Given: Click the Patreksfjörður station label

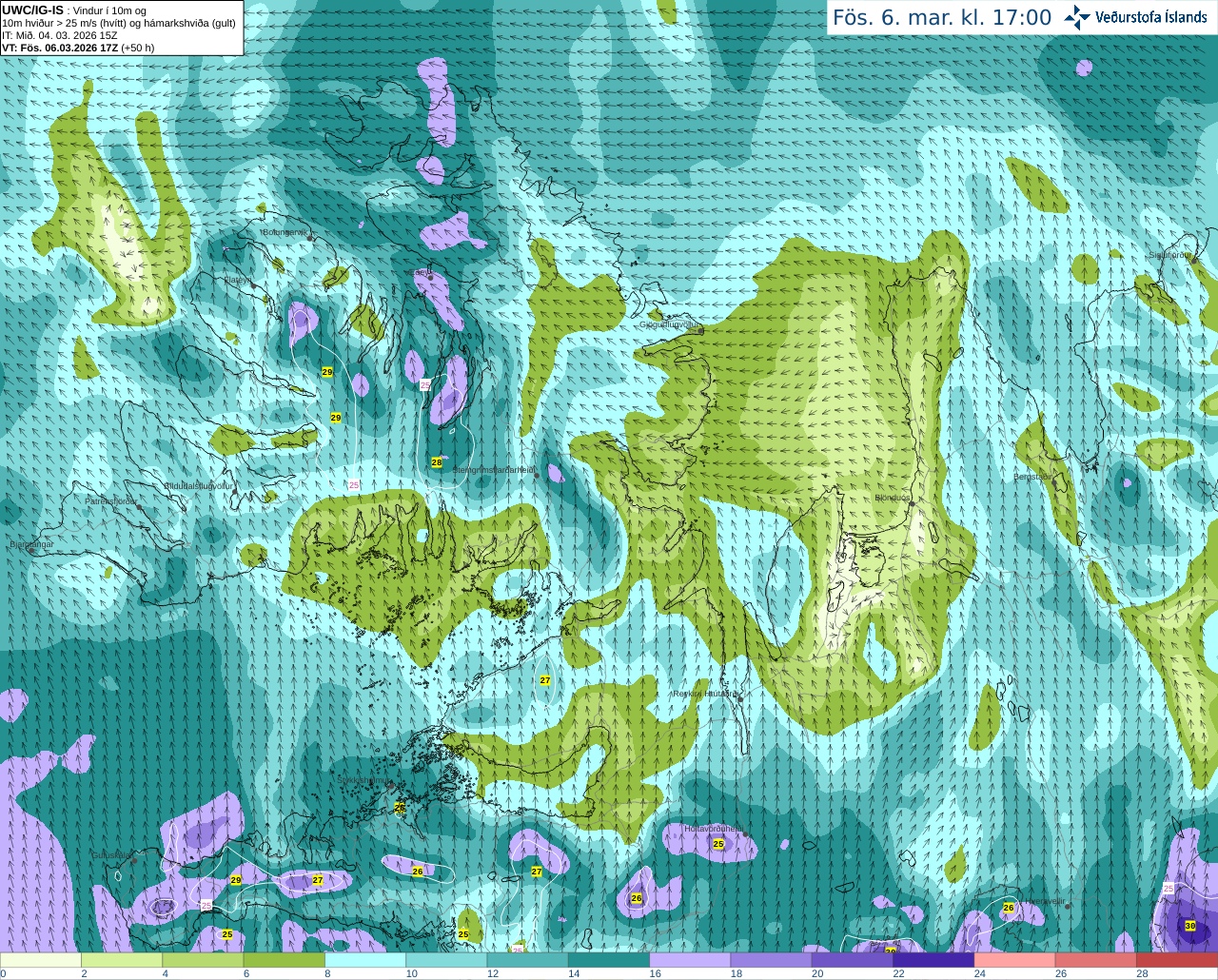Looking at the screenshot, I should pyautogui.click(x=110, y=500).
